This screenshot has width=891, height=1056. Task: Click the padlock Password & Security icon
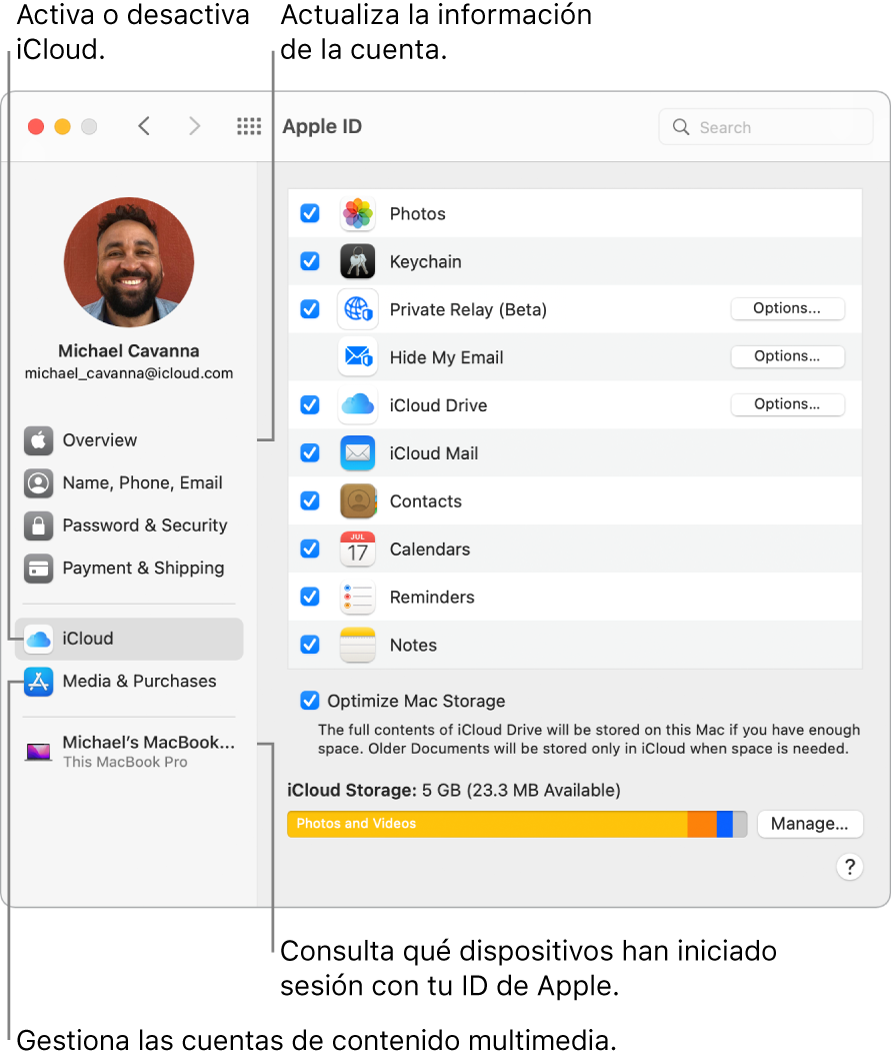[38, 525]
